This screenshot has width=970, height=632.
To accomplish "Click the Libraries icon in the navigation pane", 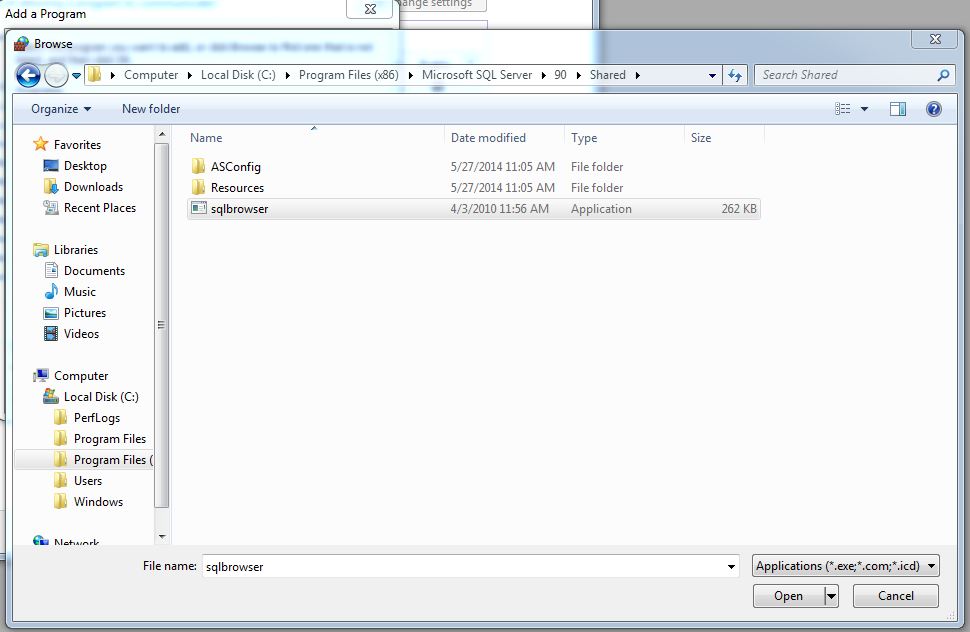I will coord(41,250).
